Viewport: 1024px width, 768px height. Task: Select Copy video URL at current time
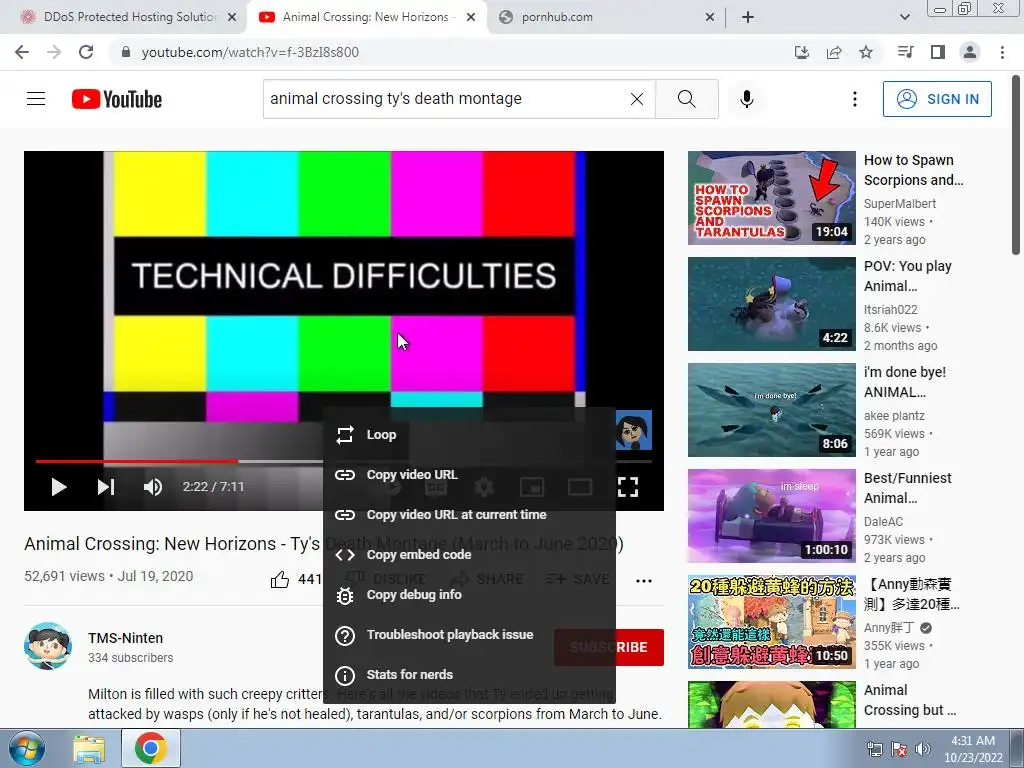[469, 515]
